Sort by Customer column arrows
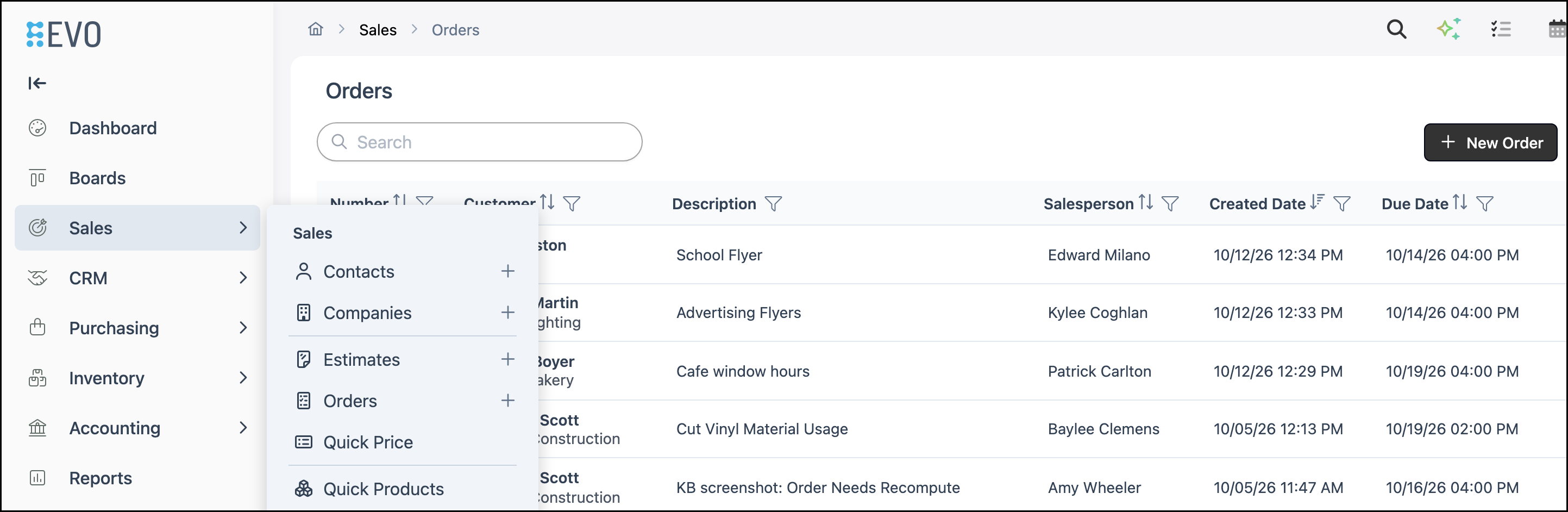 (x=547, y=202)
